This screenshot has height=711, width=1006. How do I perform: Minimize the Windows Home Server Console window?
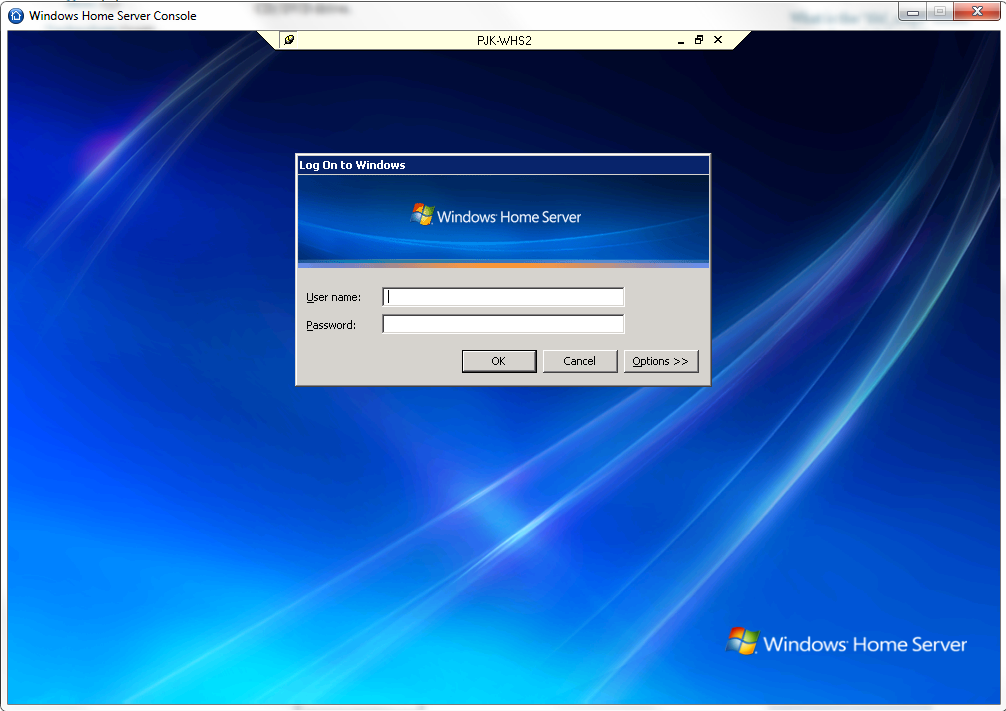[x=913, y=12]
